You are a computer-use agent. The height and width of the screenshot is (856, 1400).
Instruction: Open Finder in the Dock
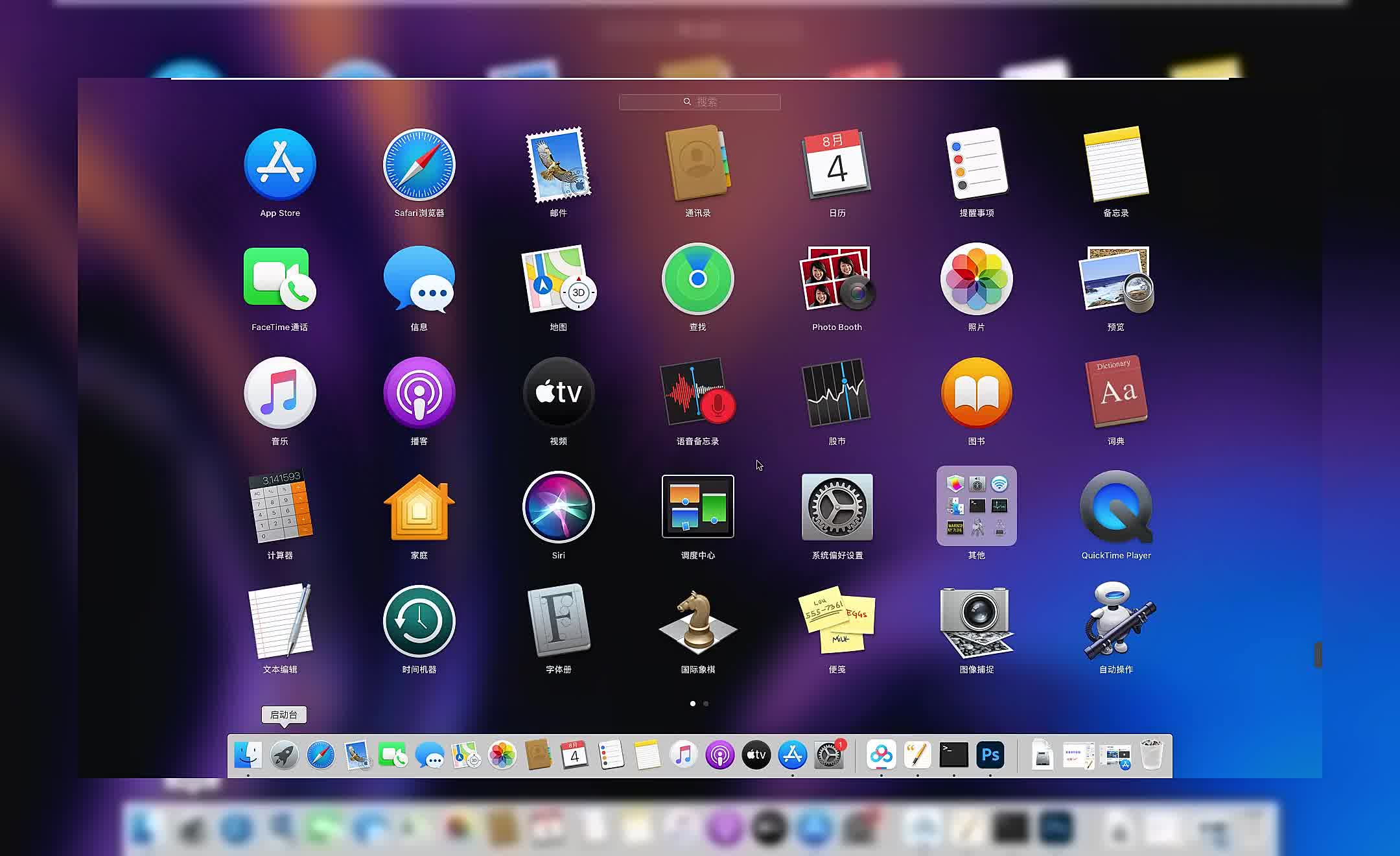[247, 756]
